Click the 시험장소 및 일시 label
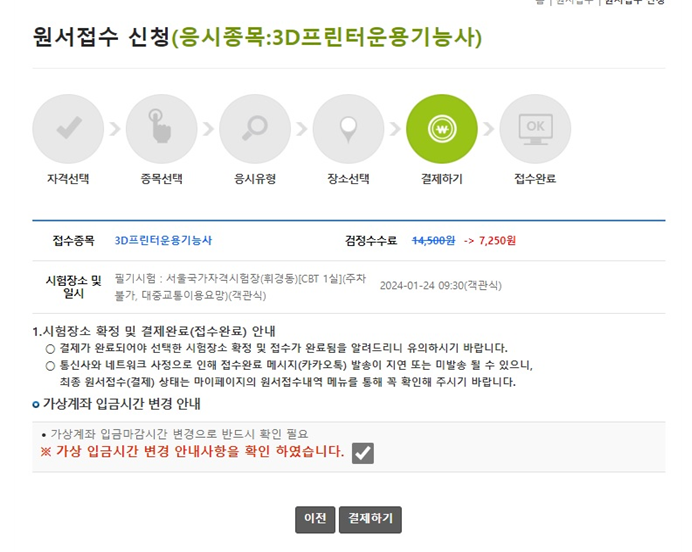The height and width of the screenshot is (552, 692). (73, 287)
